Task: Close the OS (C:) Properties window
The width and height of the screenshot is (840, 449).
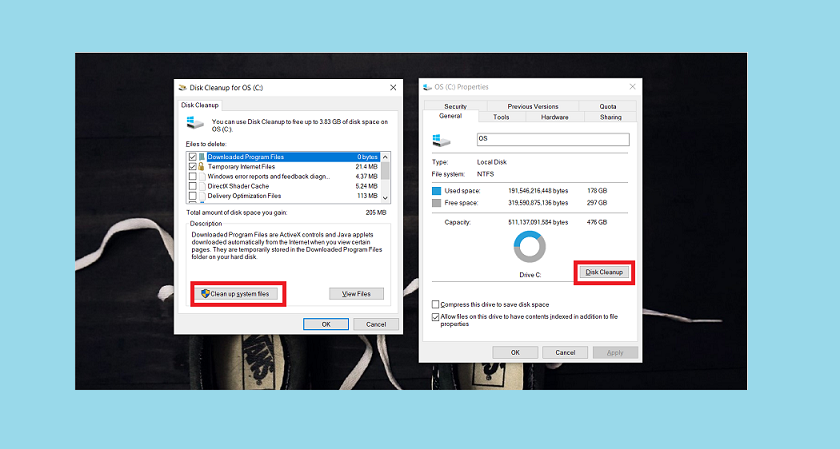Action: coord(632,86)
